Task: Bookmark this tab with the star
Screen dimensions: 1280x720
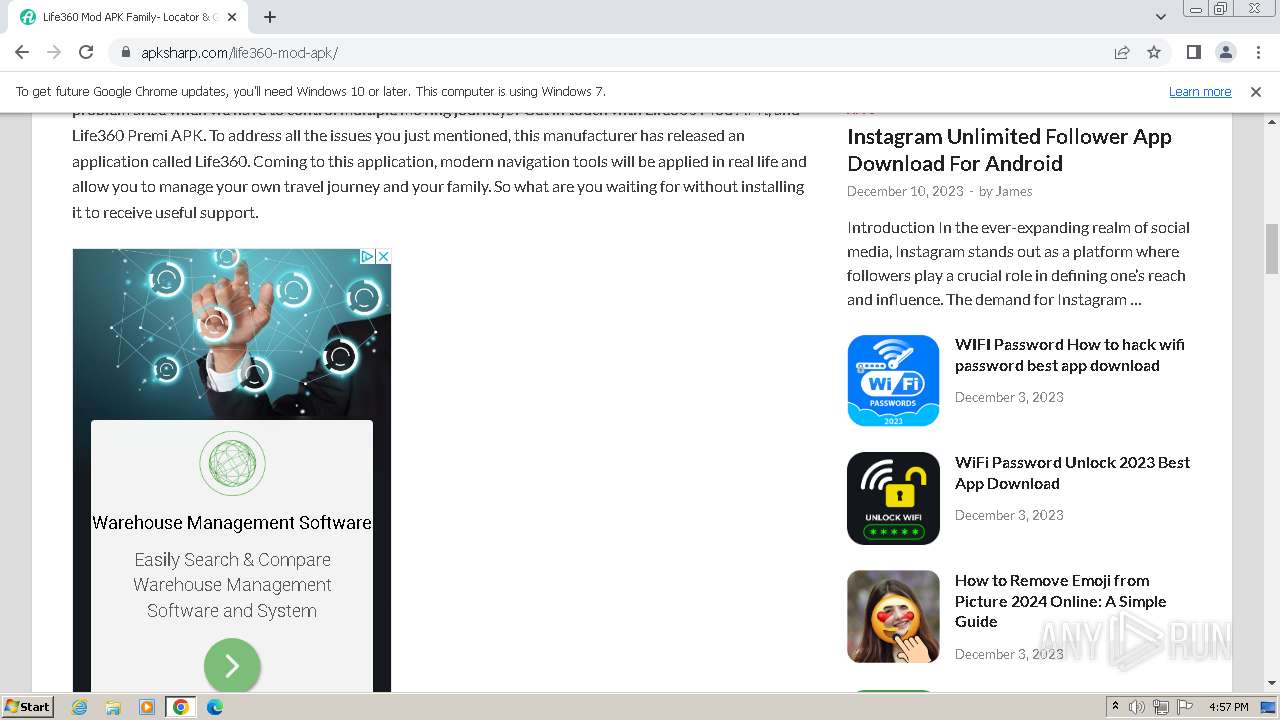Action: pyautogui.click(x=1154, y=52)
